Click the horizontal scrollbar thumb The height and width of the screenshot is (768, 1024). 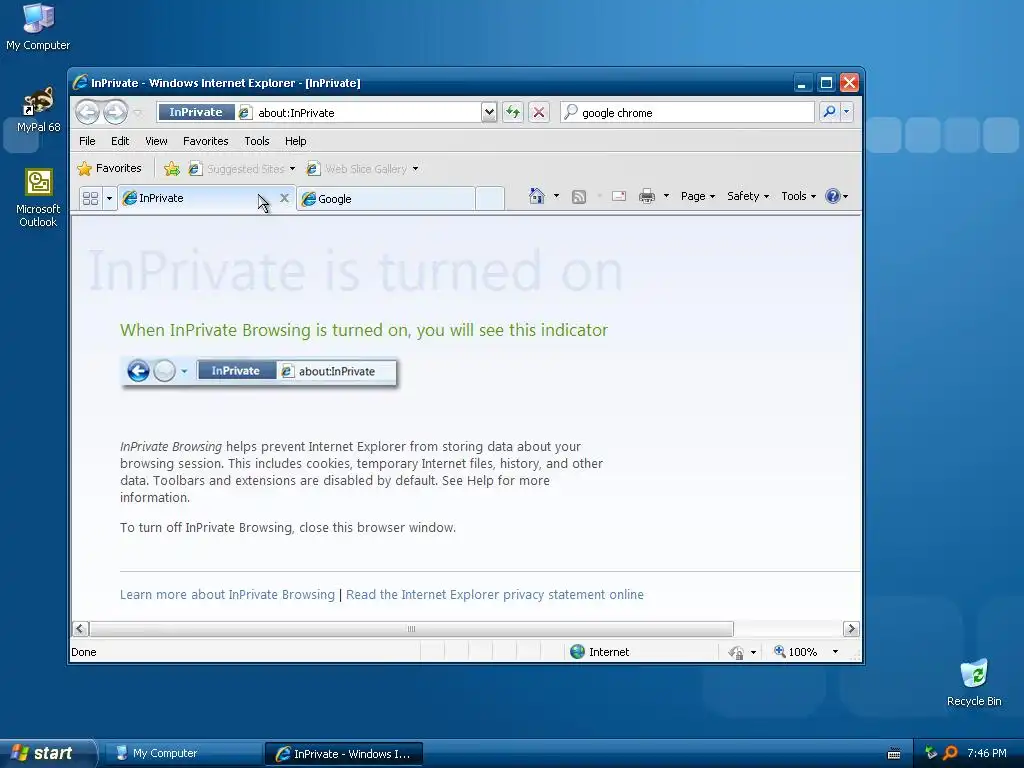point(411,629)
